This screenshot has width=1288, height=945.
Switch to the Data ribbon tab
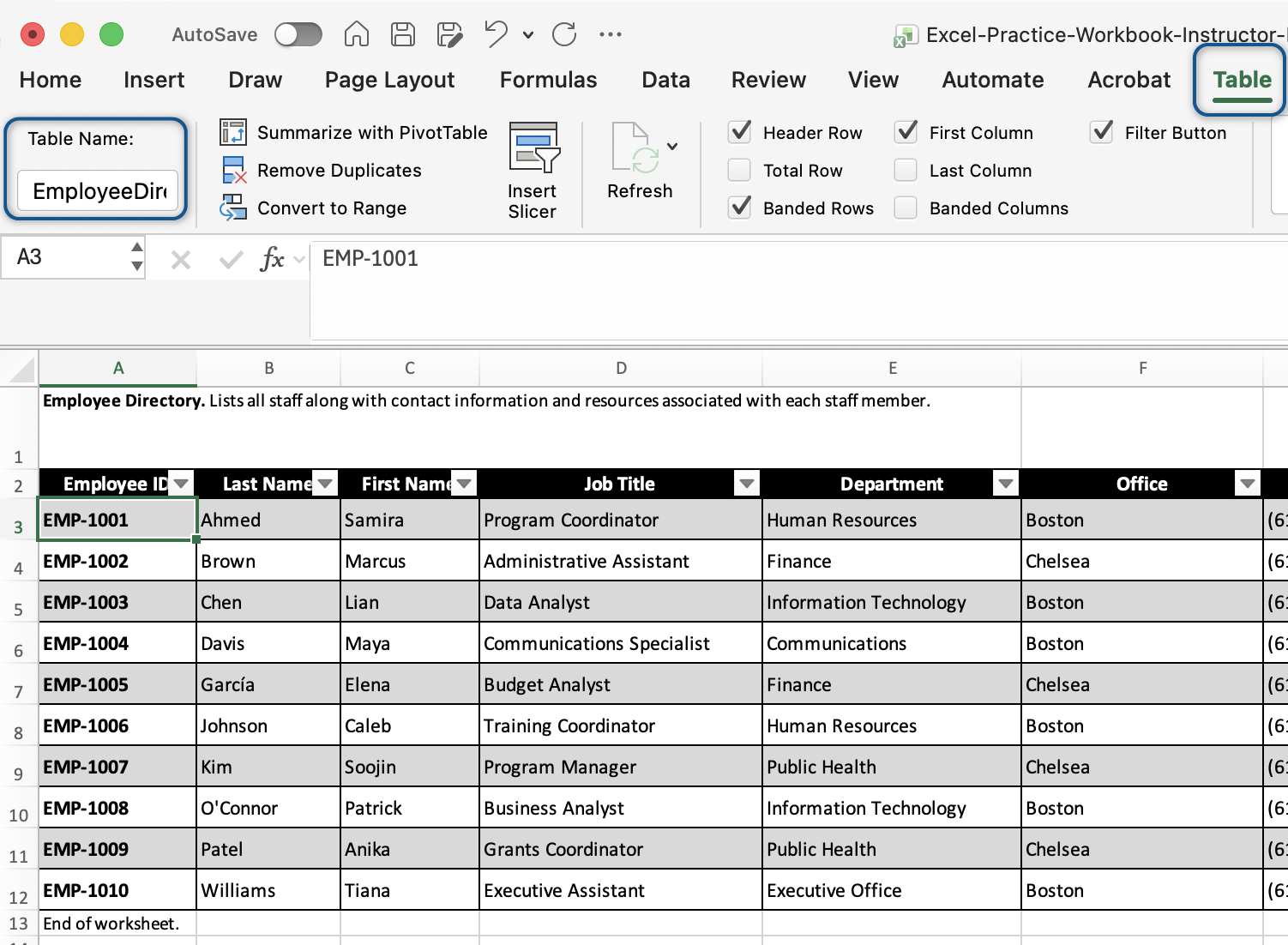coord(666,80)
